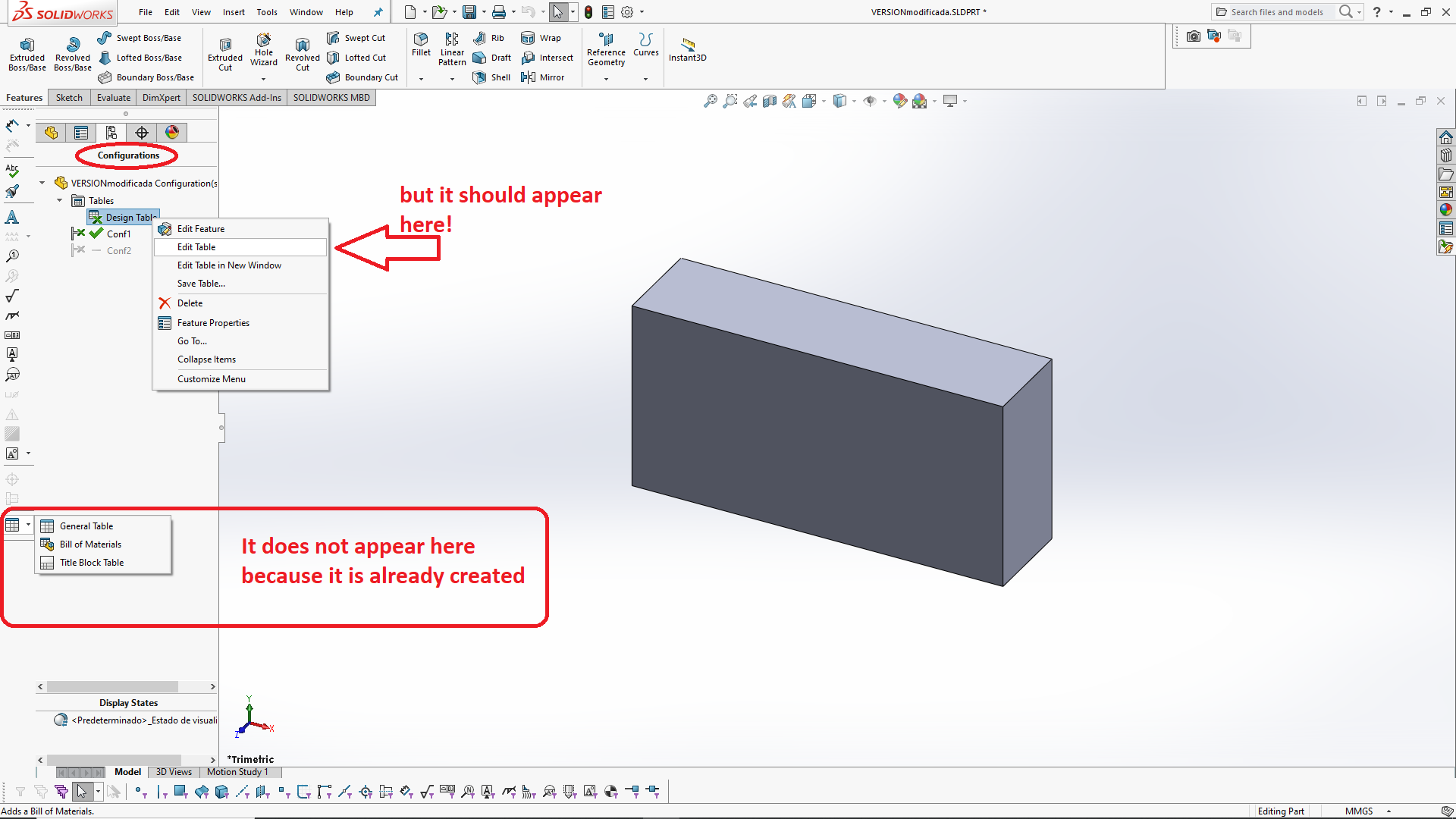This screenshot has height=819, width=1456.
Task: Activate the Conf2 configuration
Action: 118,251
